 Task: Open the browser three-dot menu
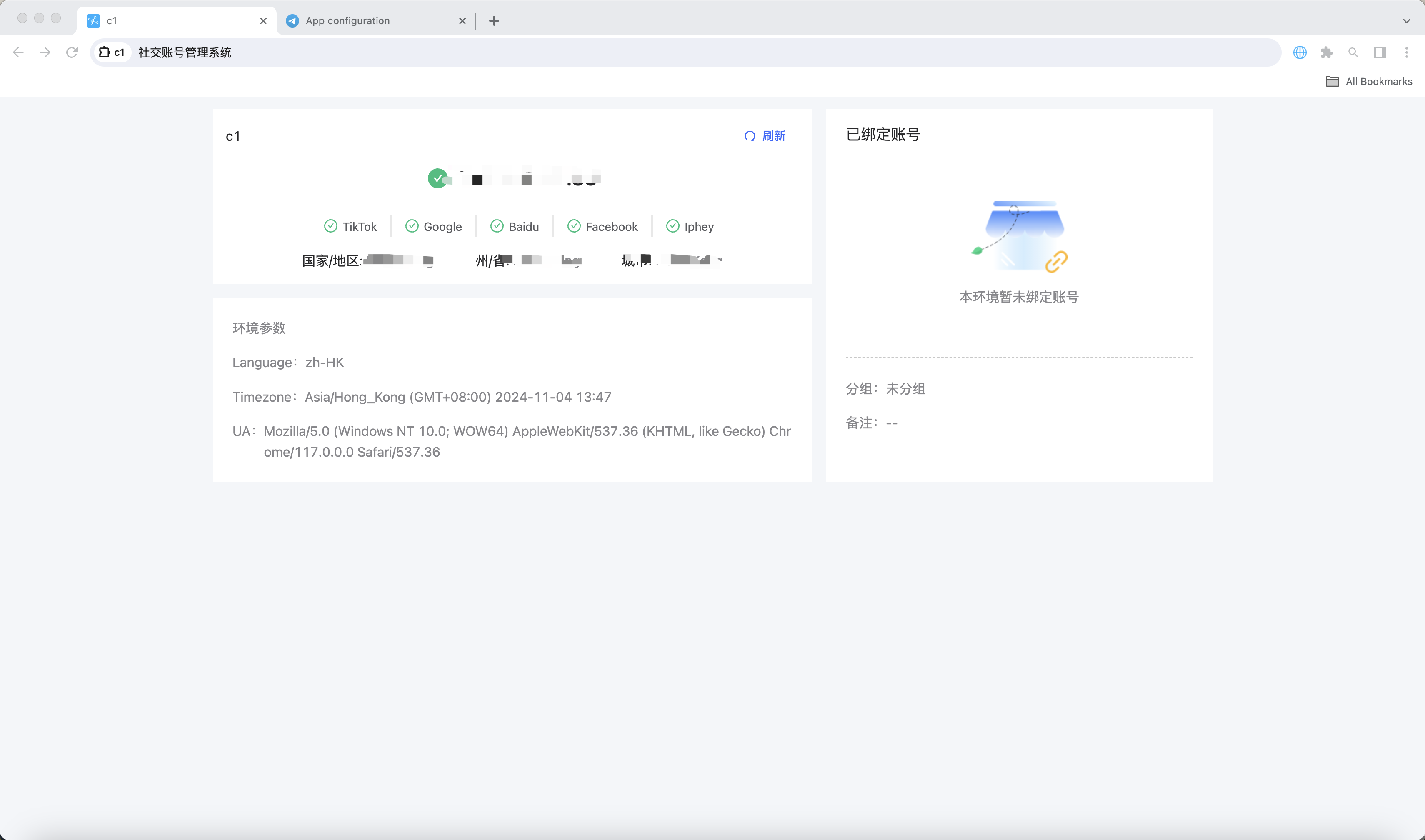point(1406,52)
